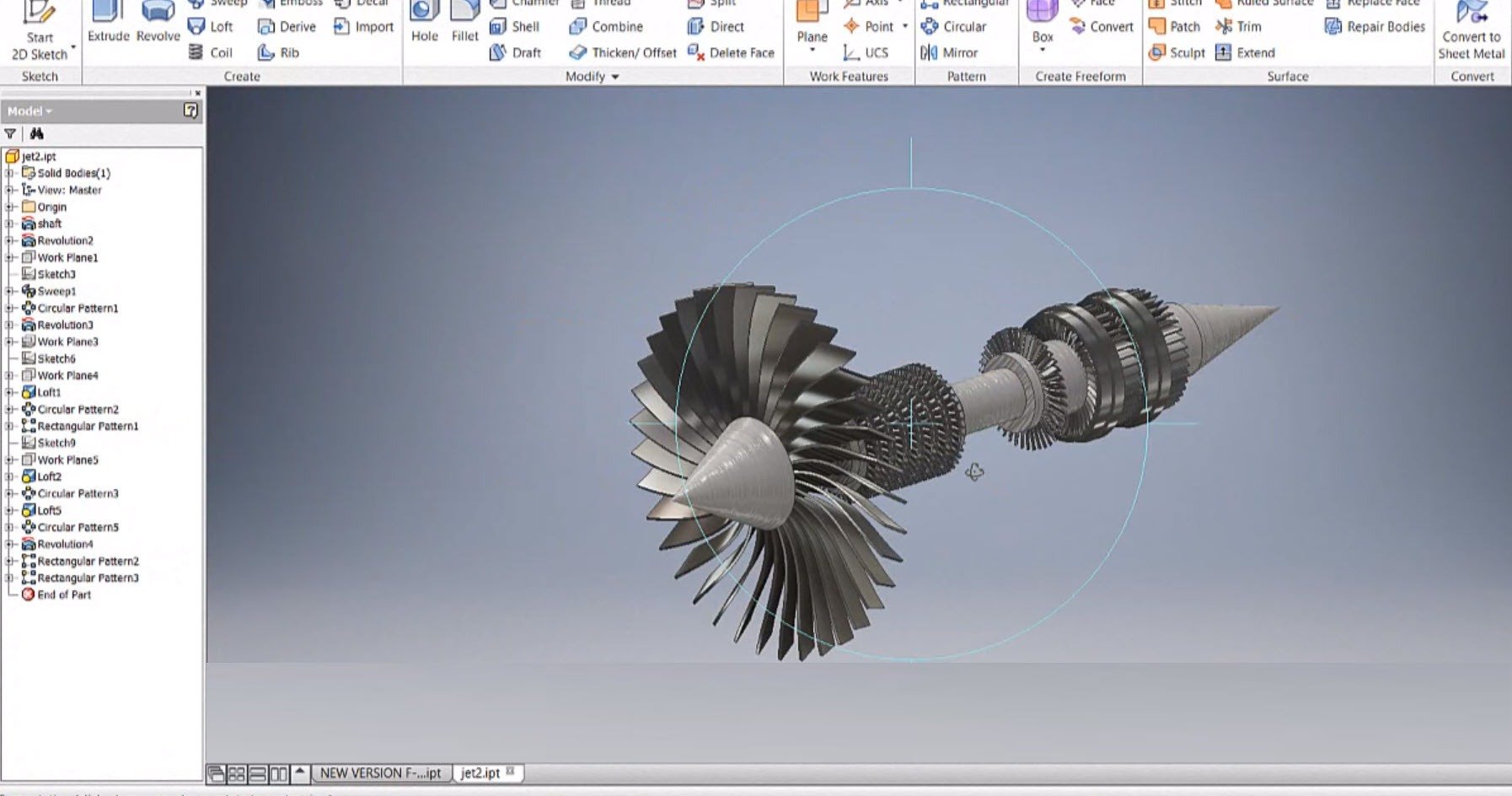This screenshot has height=796, width=1512.
Task: Expand the Solid Bodies(1) node
Action: pyautogui.click(x=10, y=173)
